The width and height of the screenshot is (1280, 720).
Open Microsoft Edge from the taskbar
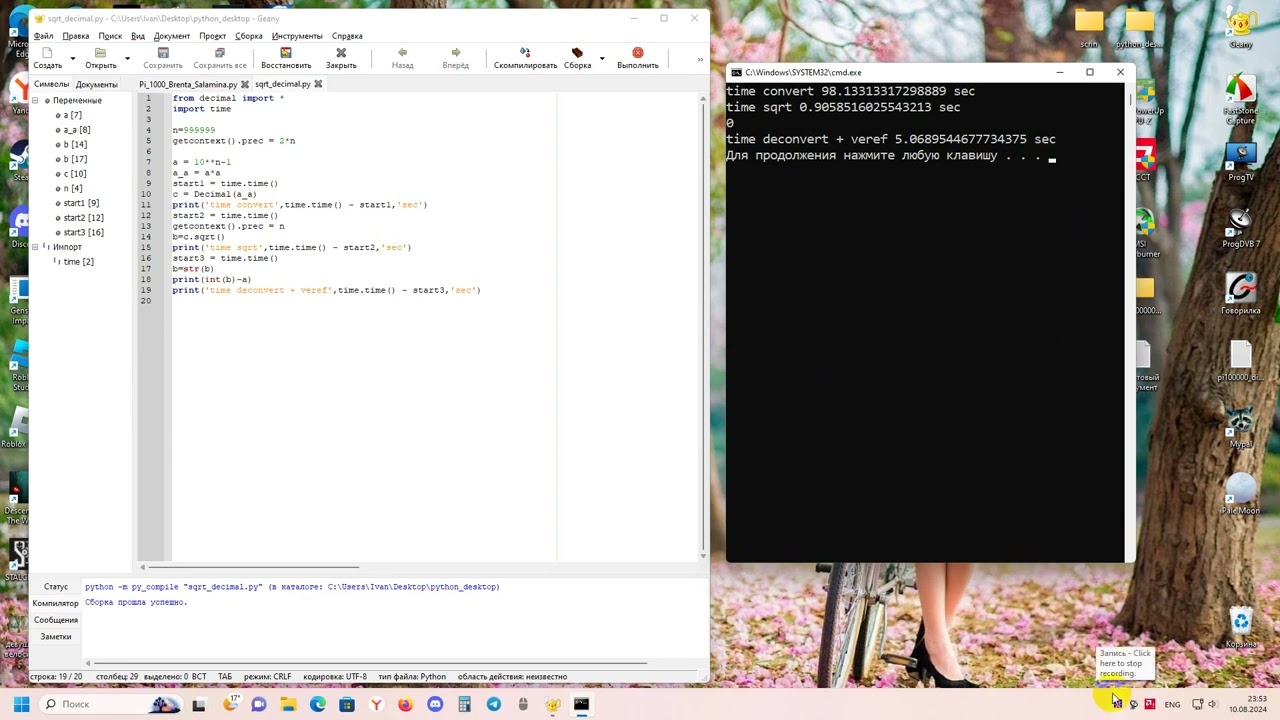(318, 704)
